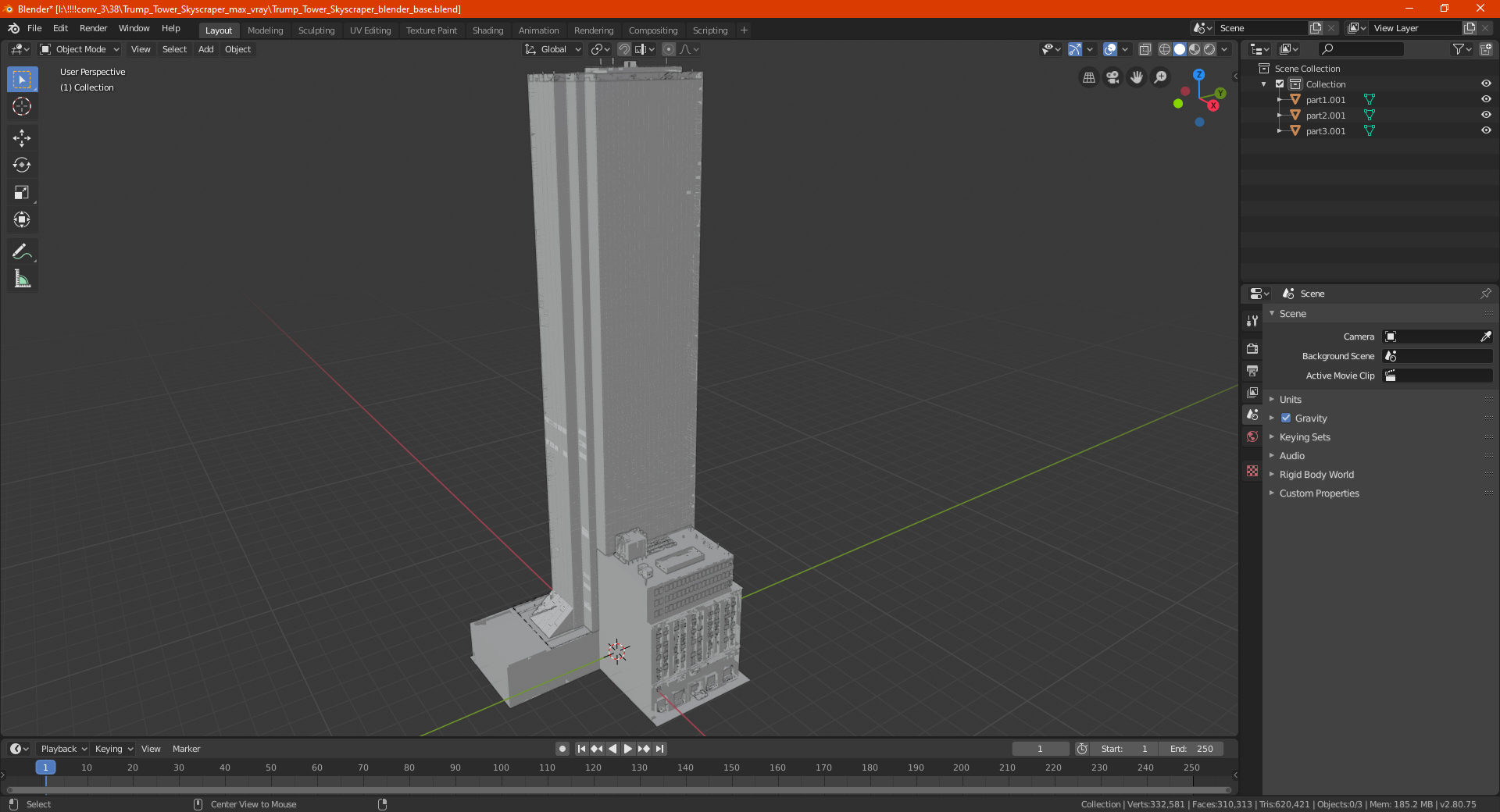Image resolution: width=1500 pixels, height=812 pixels.
Task: Open the Texture properties tab
Action: click(1252, 471)
